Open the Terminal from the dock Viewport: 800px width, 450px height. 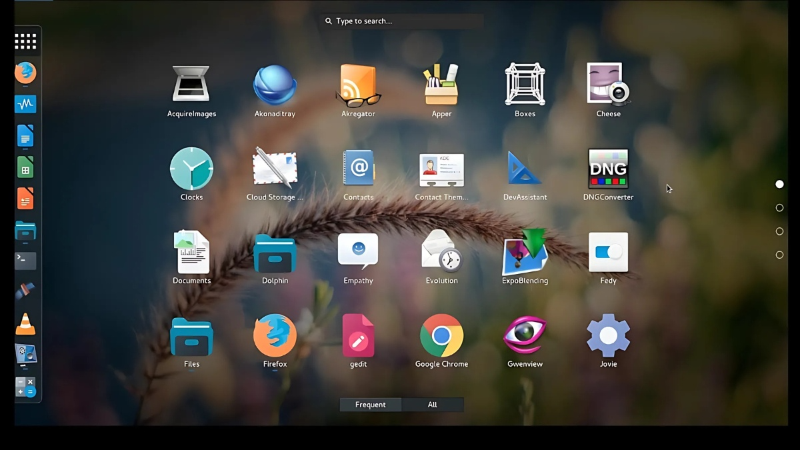25,261
